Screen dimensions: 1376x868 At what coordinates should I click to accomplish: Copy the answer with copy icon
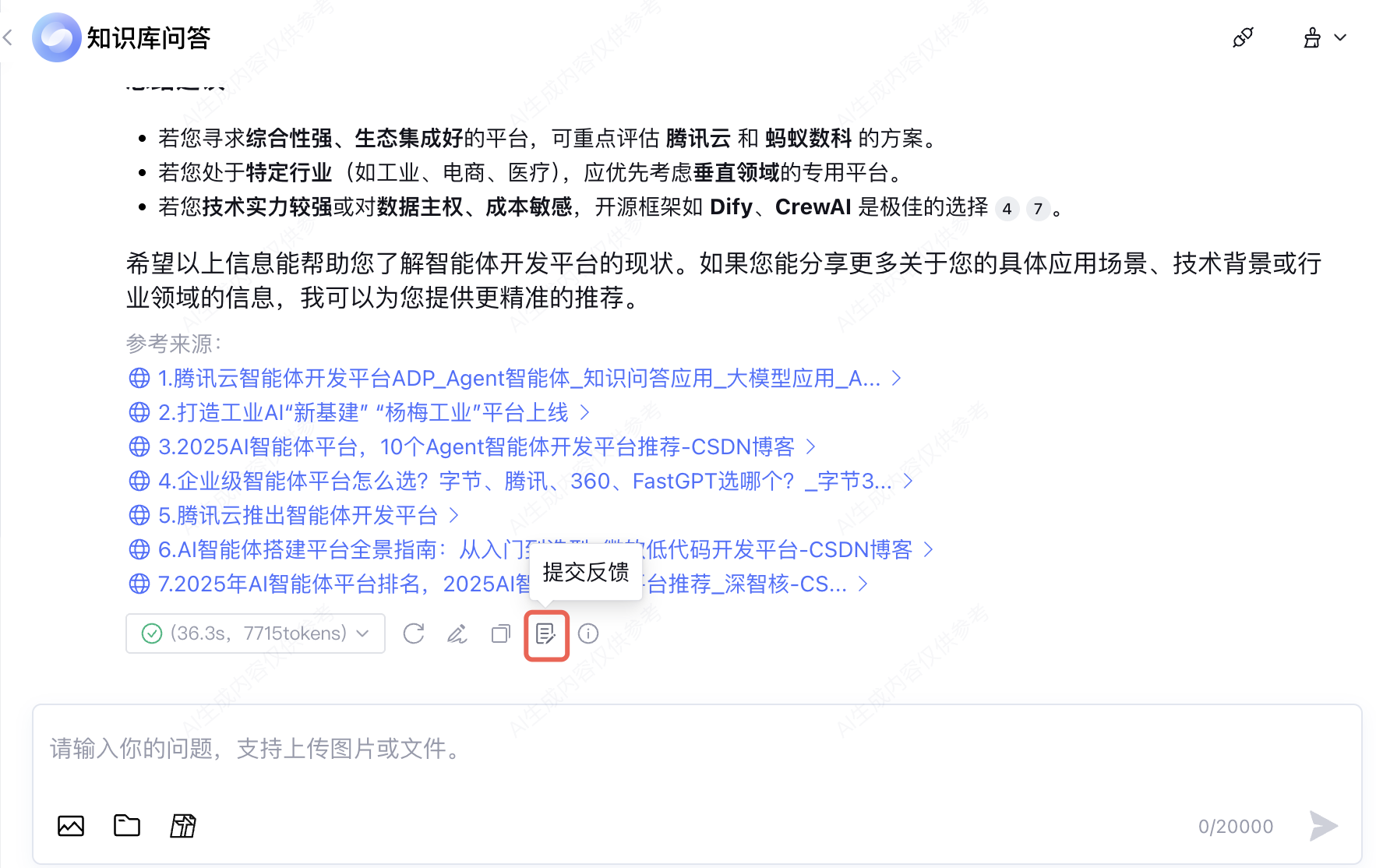tap(501, 633)
